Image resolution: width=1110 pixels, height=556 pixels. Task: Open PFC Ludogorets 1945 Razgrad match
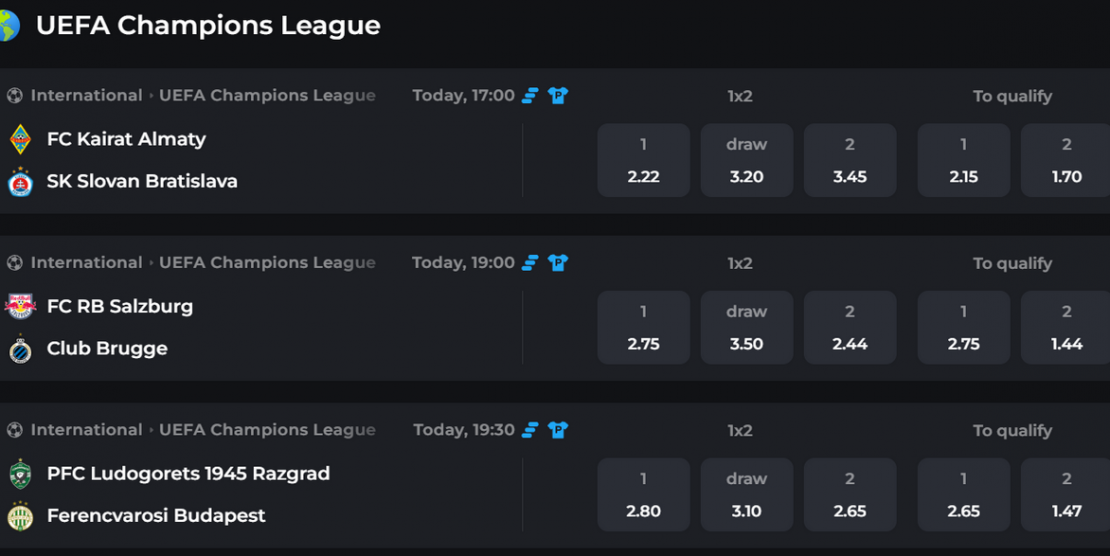188,473
